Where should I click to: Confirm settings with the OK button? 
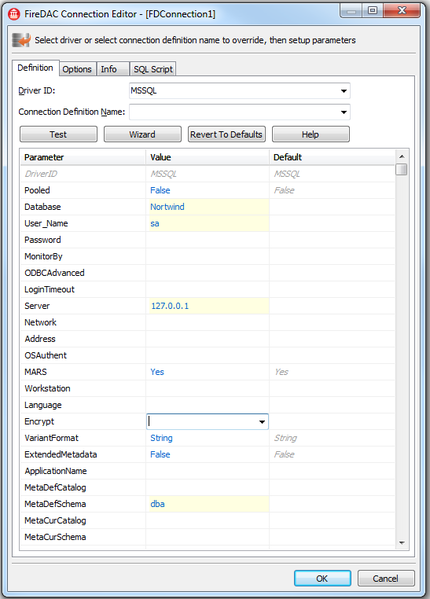[x=322, y=578]
